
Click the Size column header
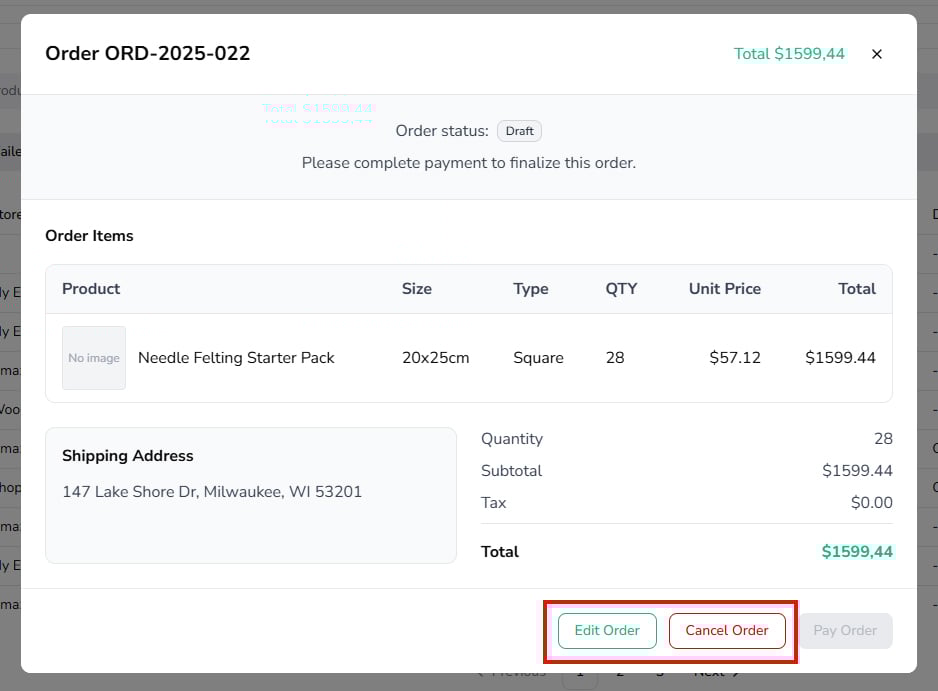pos(417,289)
